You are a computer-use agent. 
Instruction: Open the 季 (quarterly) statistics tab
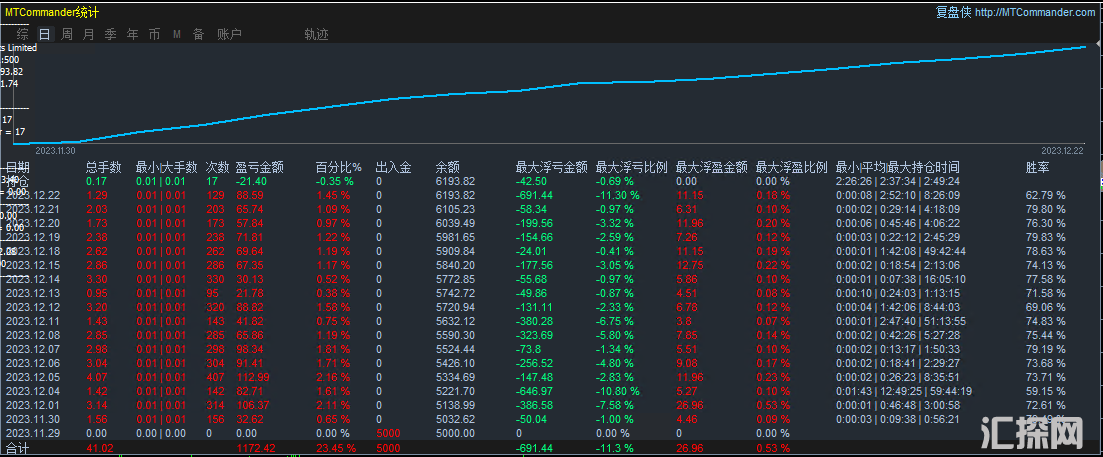click(110, 34)
